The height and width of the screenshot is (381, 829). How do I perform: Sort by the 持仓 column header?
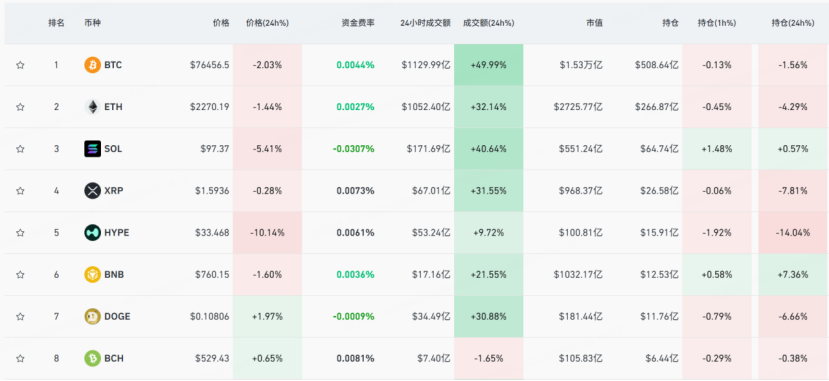click(671, 23)
